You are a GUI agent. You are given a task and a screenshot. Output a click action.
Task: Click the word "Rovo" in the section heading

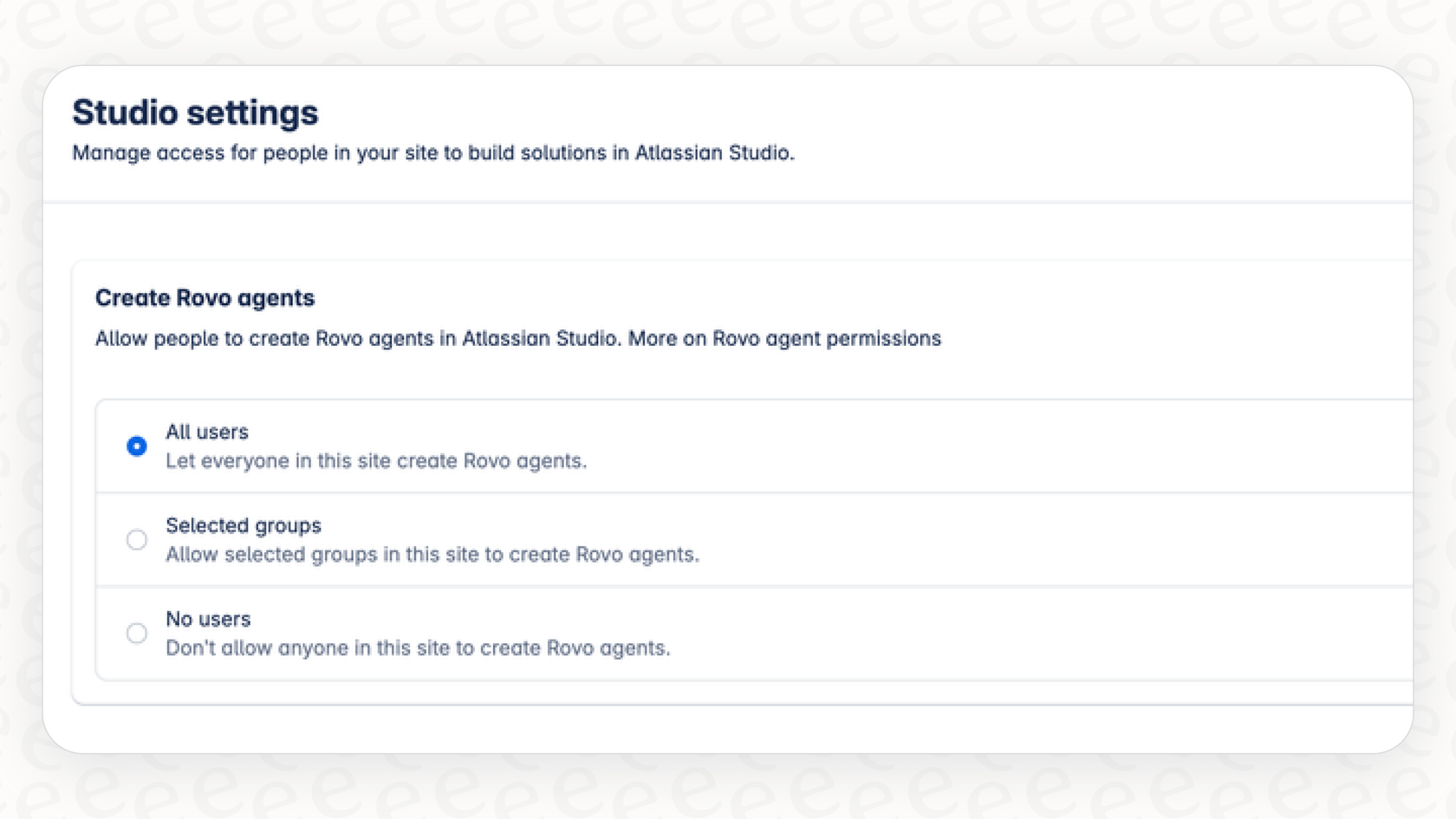[x=204, y=298]
